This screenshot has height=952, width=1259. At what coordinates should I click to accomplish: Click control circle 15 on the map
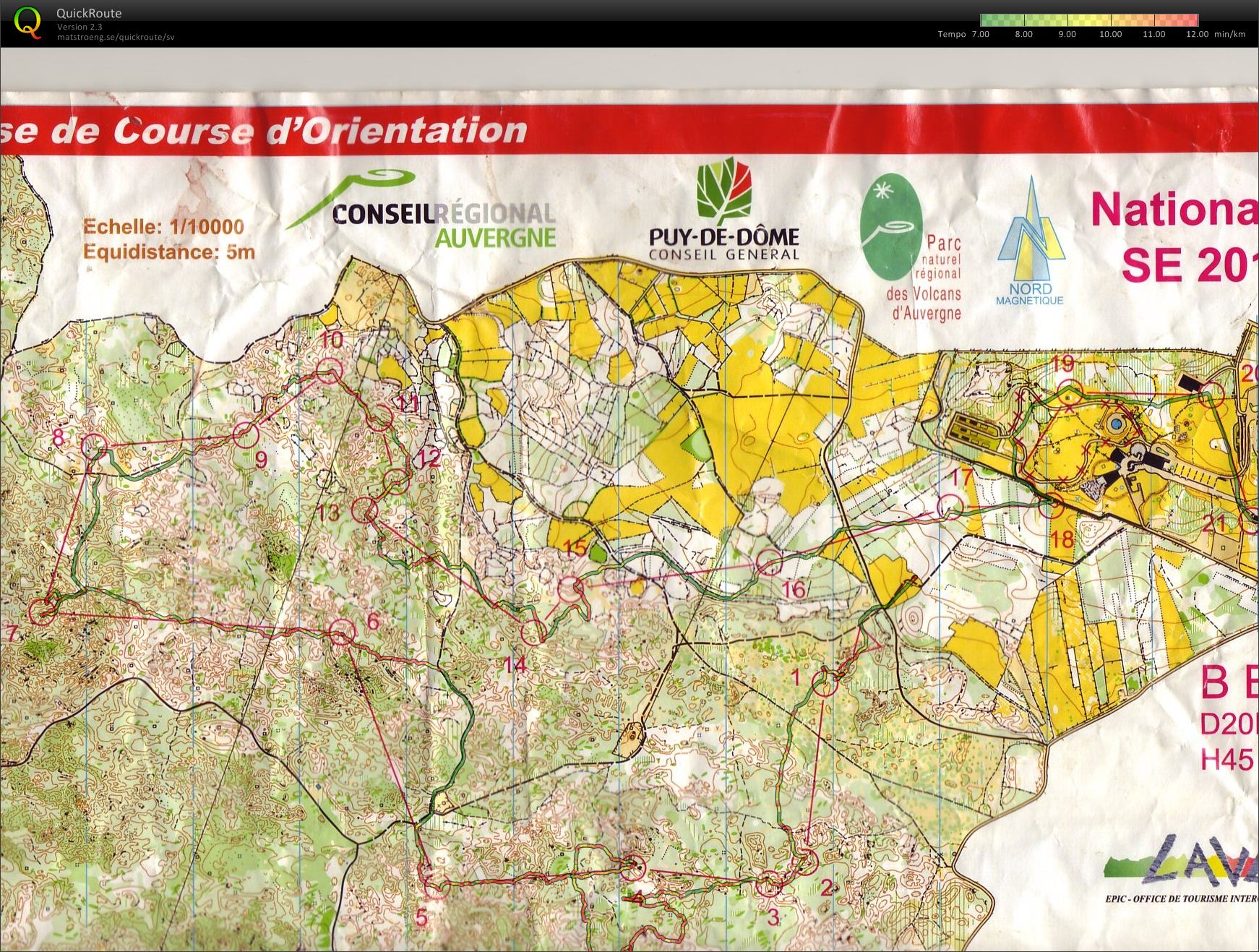click(572, 588)
